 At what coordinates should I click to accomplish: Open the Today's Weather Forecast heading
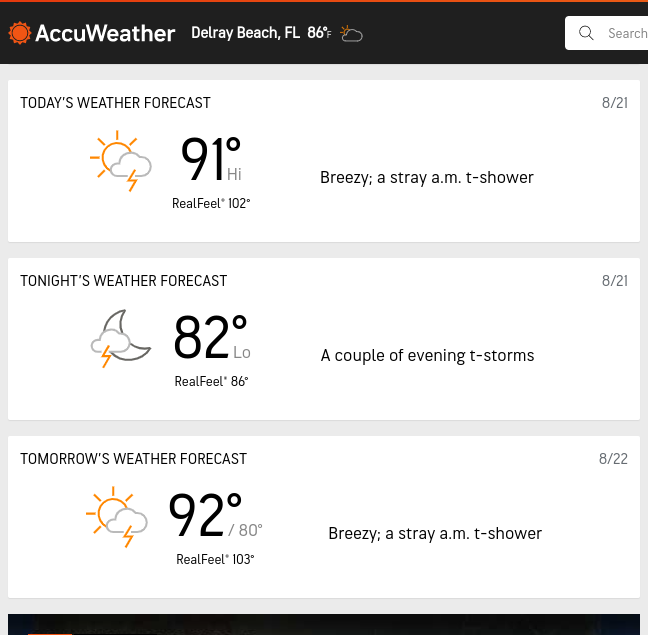[115, 103]
